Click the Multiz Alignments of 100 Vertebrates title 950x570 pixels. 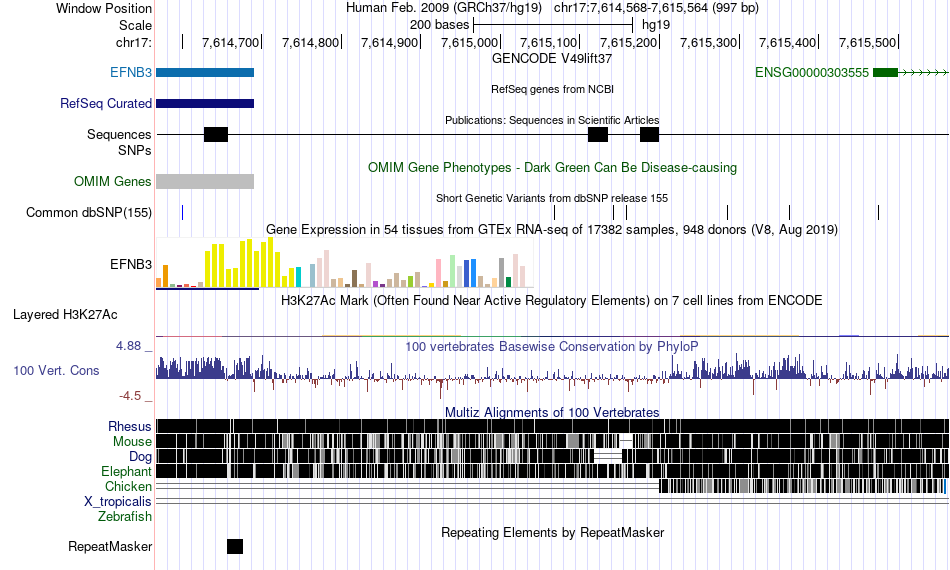pos(552,413)
